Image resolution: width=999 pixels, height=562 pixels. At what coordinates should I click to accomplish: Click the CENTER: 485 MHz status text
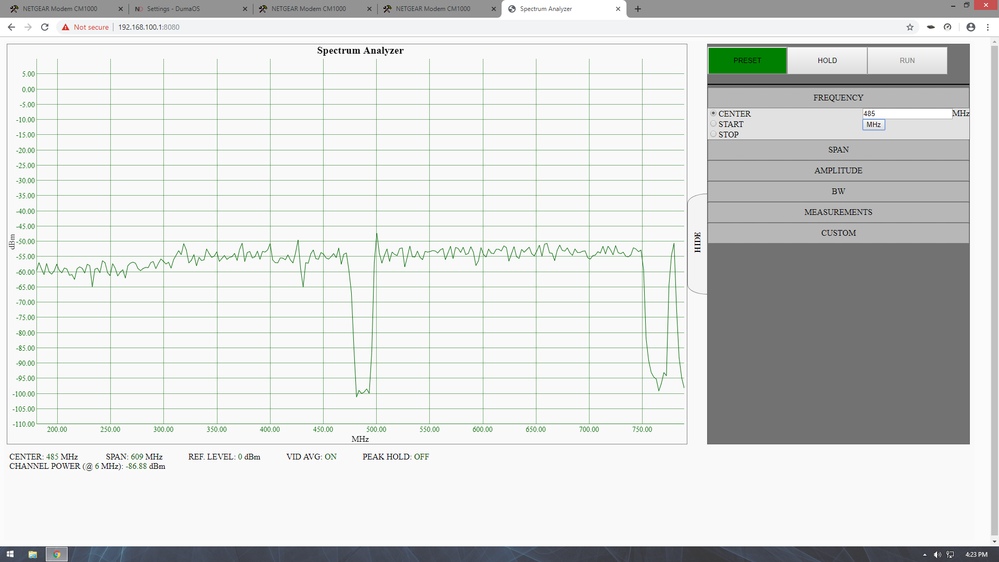tap(43, 457)
